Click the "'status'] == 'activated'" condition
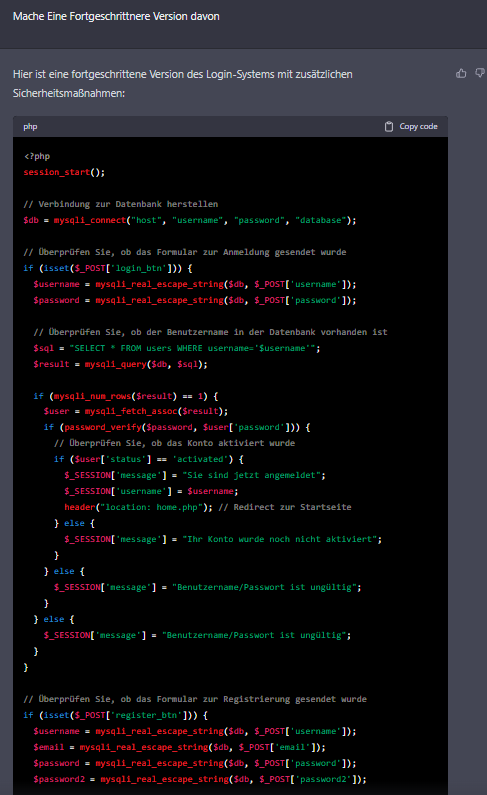 (148, 459)
